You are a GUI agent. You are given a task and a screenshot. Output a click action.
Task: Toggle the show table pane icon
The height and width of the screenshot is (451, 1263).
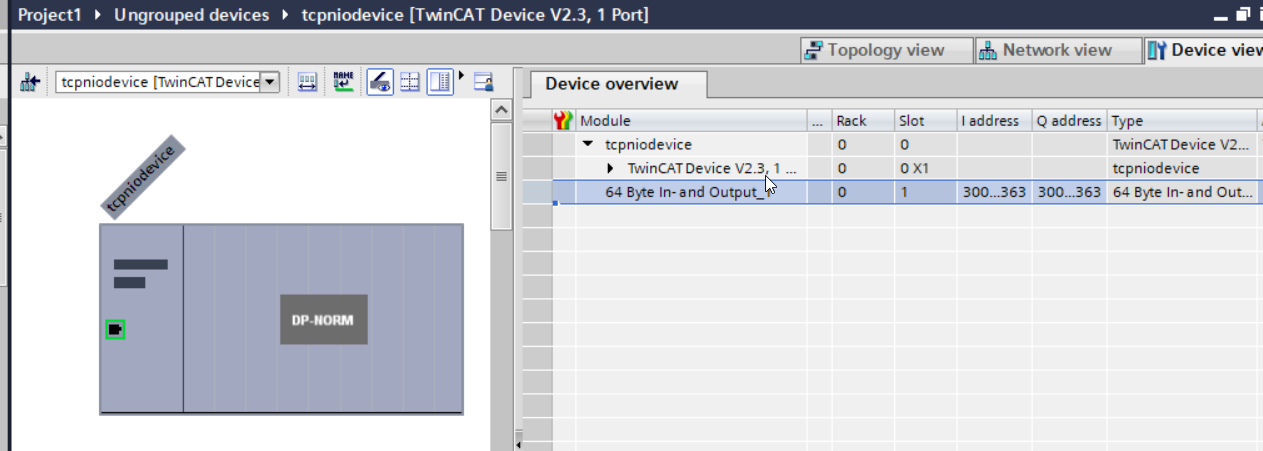coord(441,82)
